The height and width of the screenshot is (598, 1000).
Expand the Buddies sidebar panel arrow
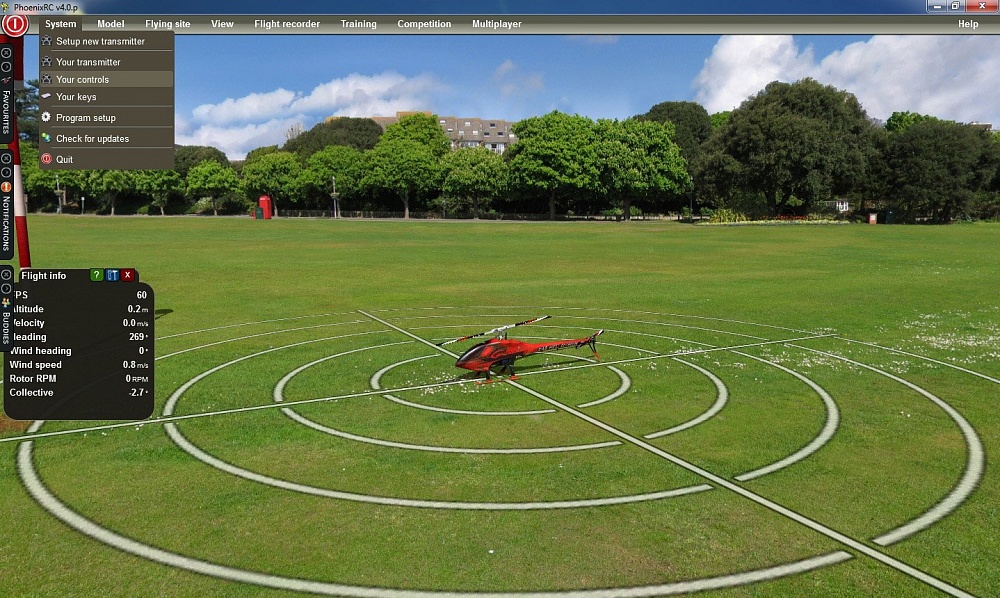[x=6, y=288]
